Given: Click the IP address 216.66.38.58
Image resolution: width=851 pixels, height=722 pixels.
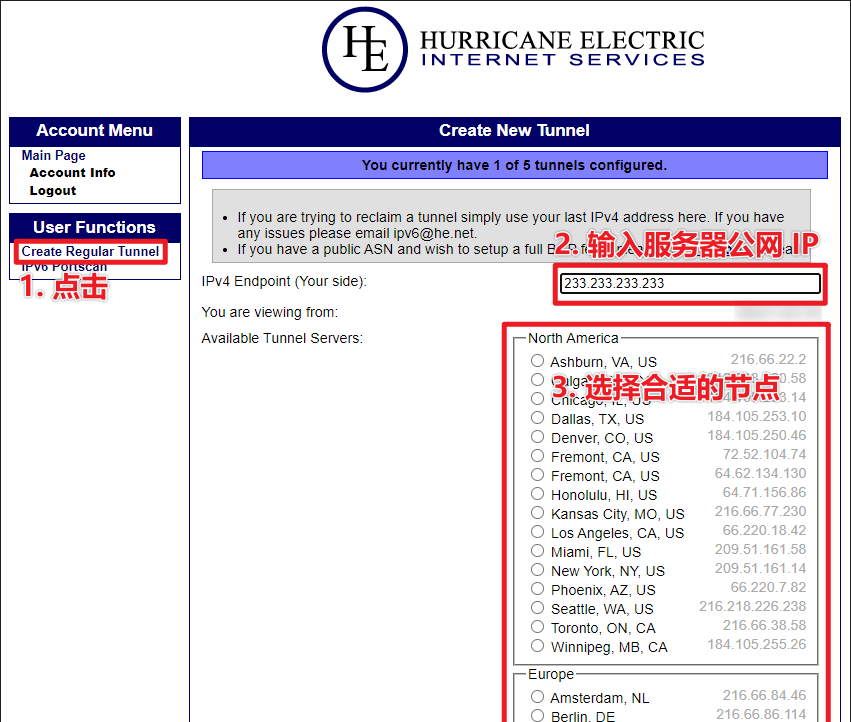Looking at the screenshot, I should [764, 625].
